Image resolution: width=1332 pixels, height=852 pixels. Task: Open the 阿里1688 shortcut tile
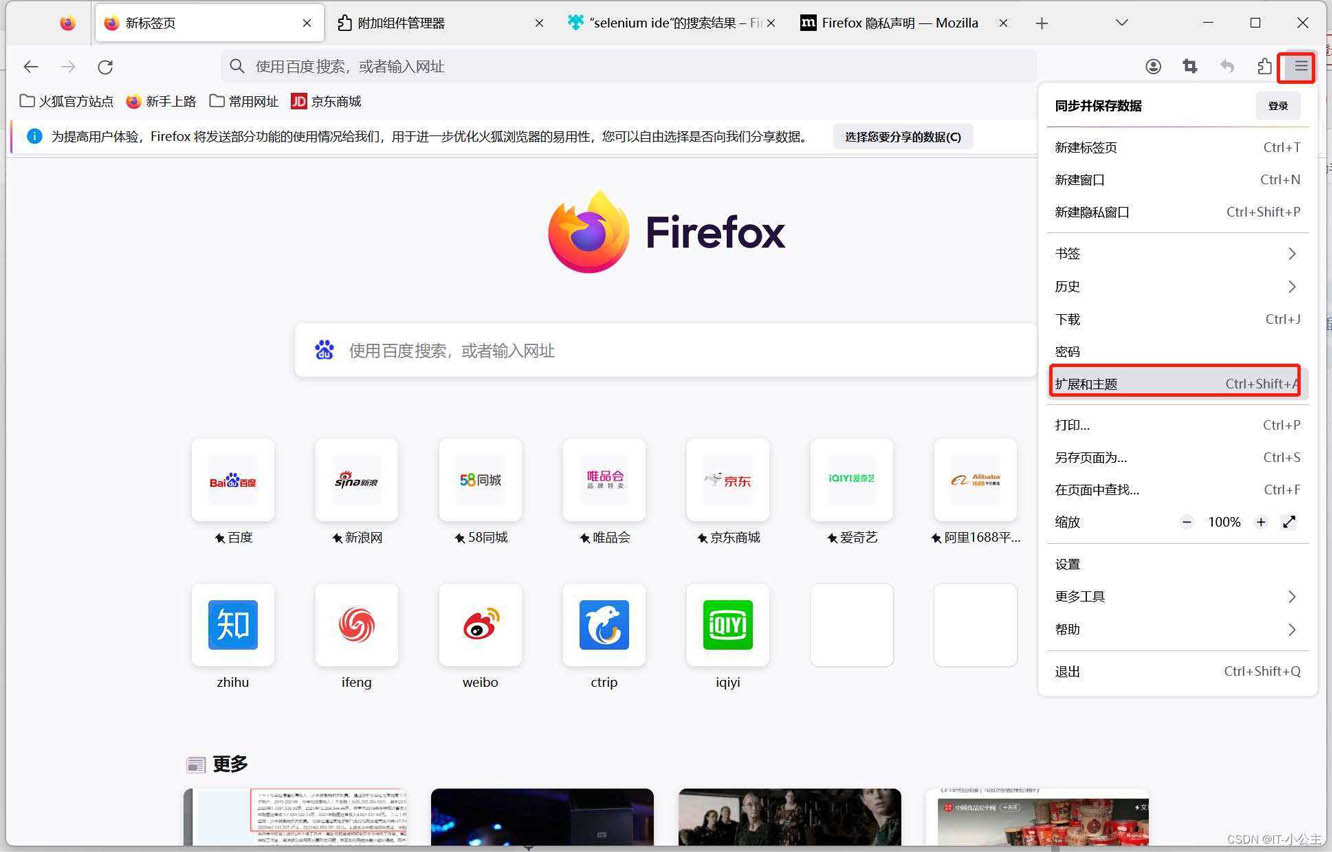point(975,480)
